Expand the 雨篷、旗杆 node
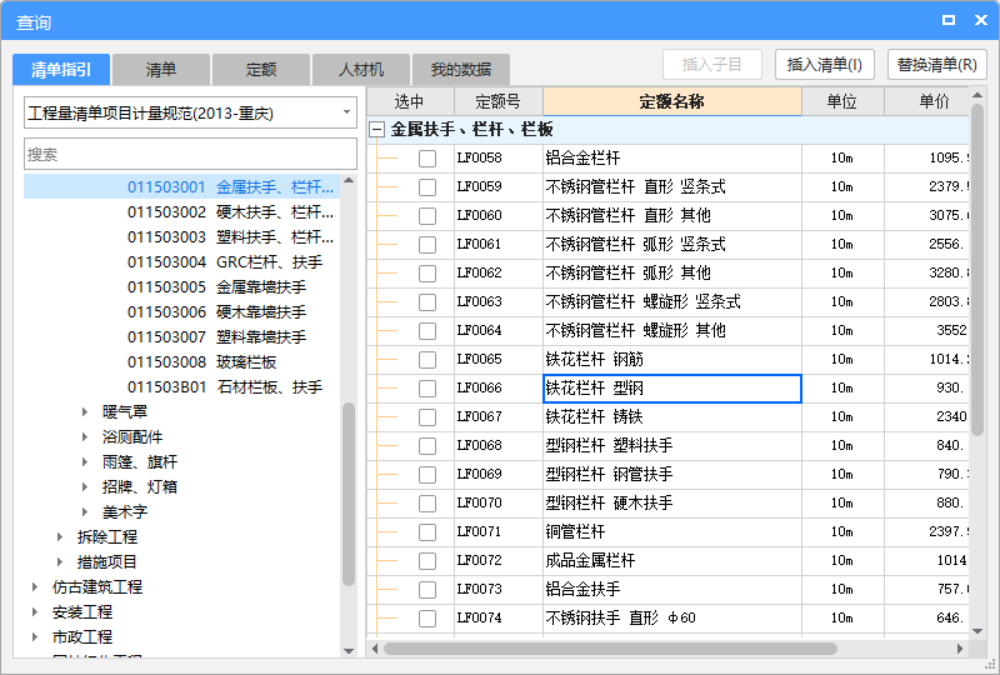This screenshot has width=1000, height=675. click(85, 462)
